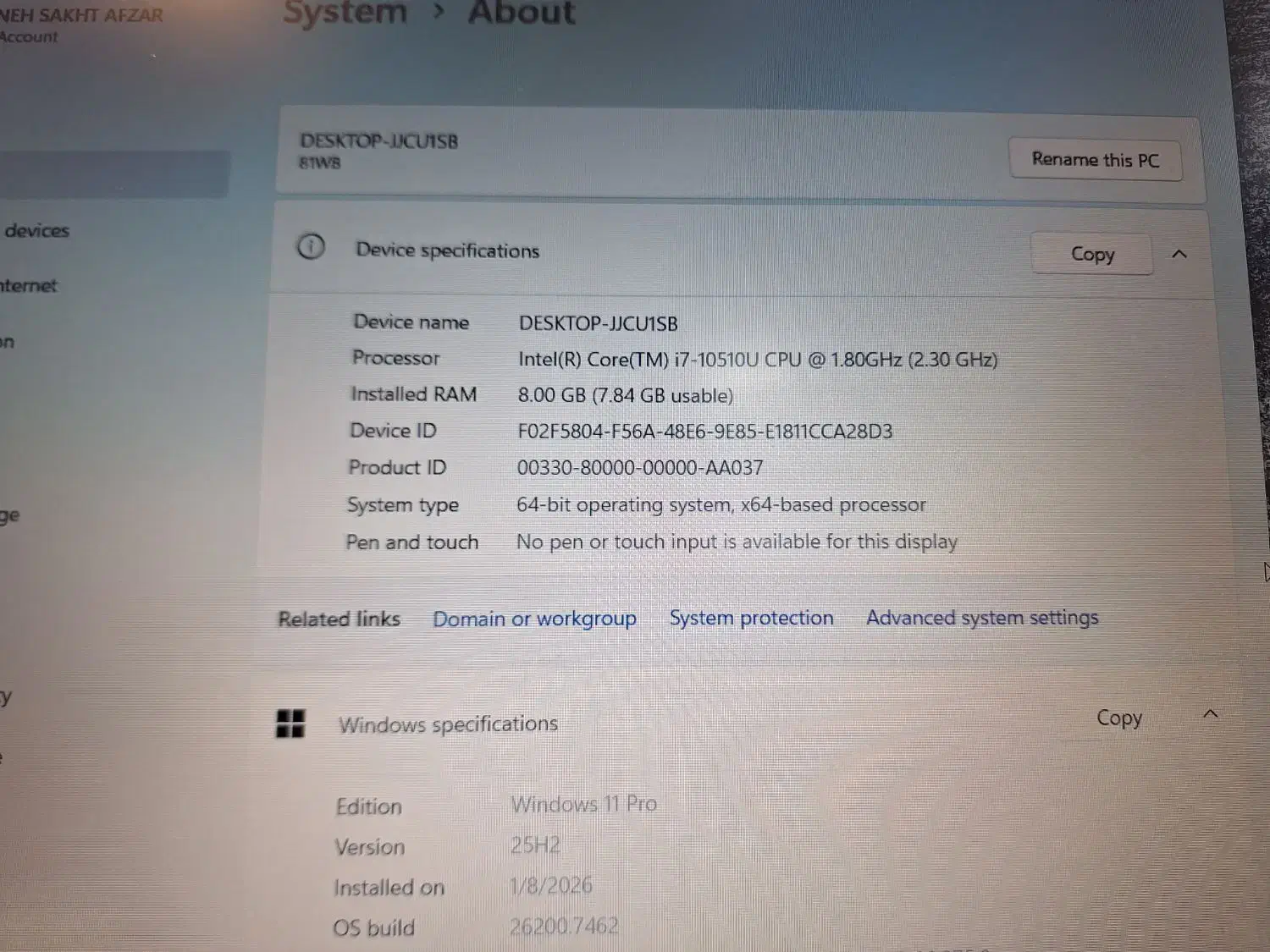Open the System protection link

751,618
